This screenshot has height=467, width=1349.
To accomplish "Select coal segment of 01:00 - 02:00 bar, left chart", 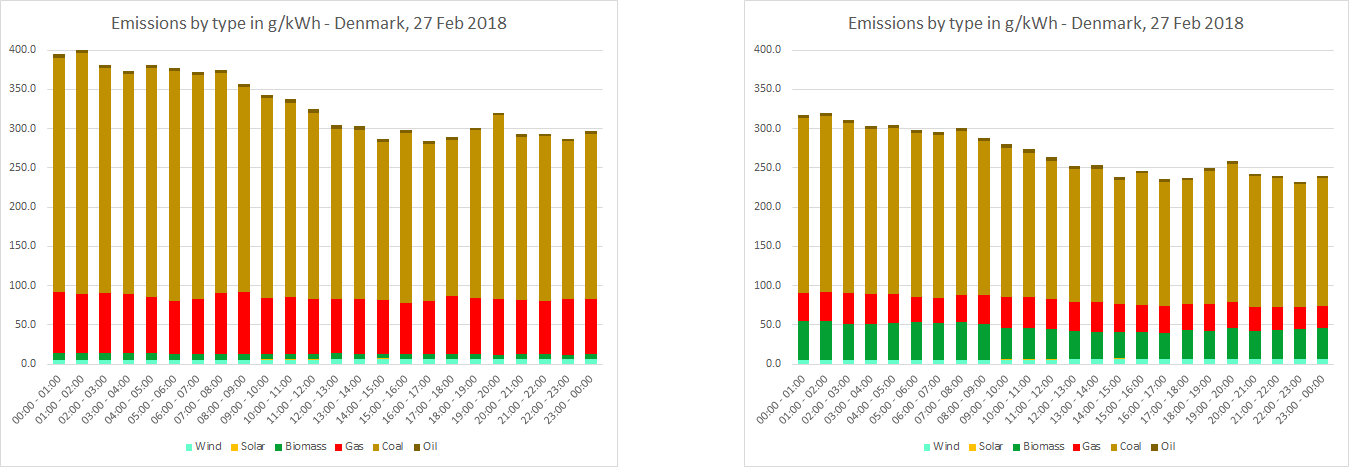I will pyautogui.click(x=82, y=174).
